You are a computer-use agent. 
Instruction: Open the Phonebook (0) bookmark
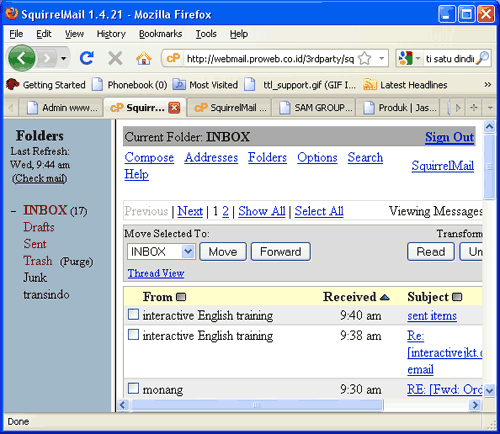tap(130, 85)
